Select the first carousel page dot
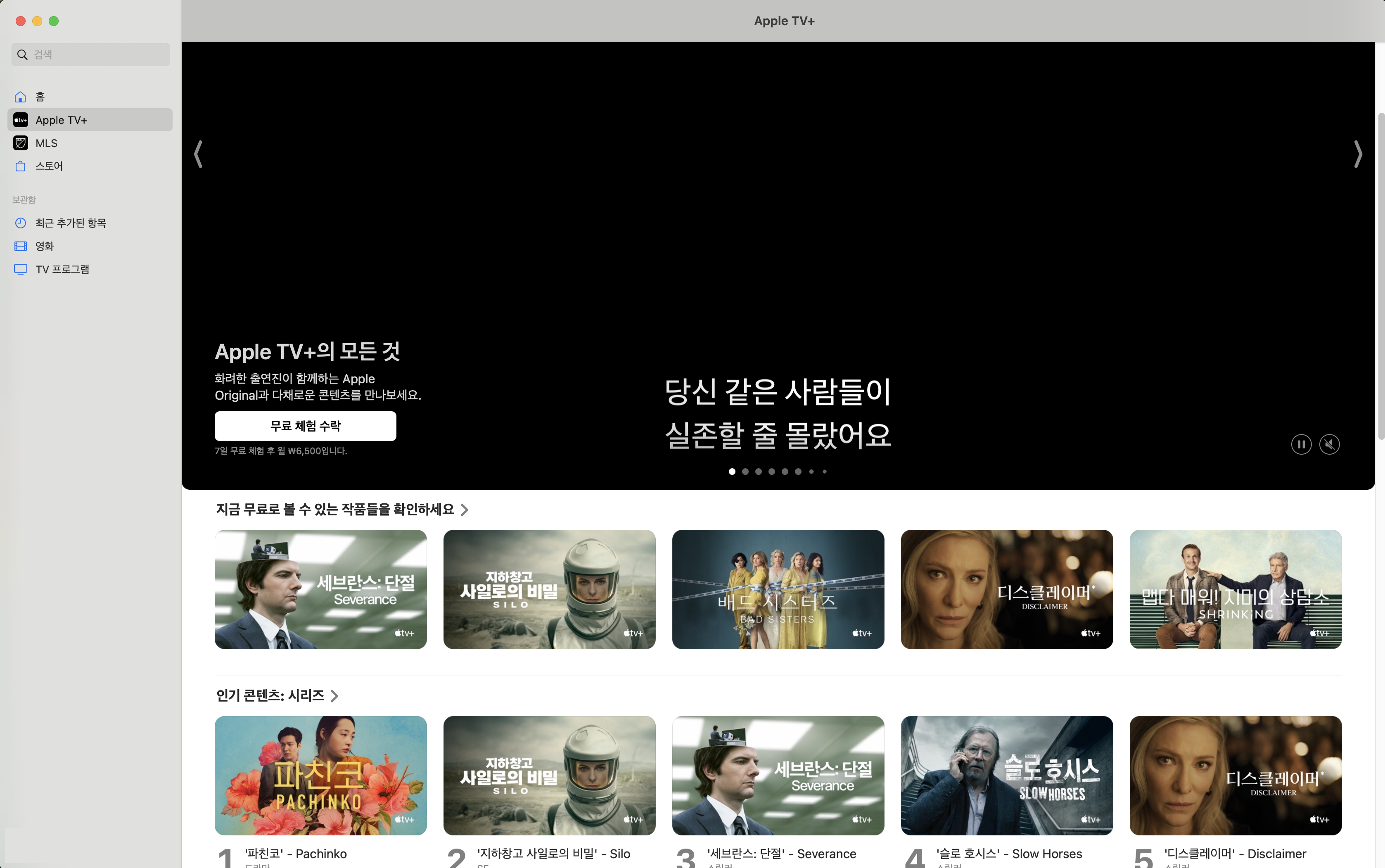This screenshot has width=1385, height=868. point(732,471)
